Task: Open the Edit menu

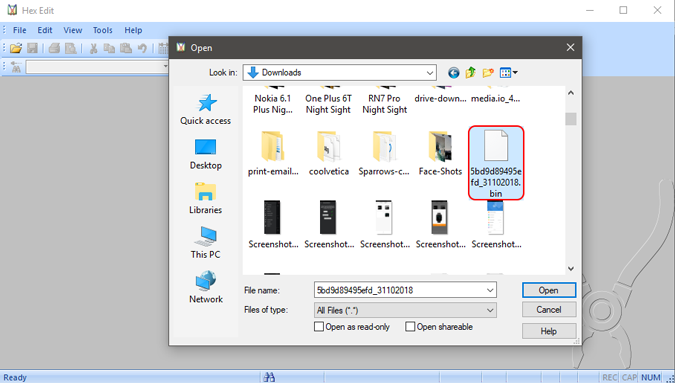Action: pyautogui.click(x=45, y=30)
